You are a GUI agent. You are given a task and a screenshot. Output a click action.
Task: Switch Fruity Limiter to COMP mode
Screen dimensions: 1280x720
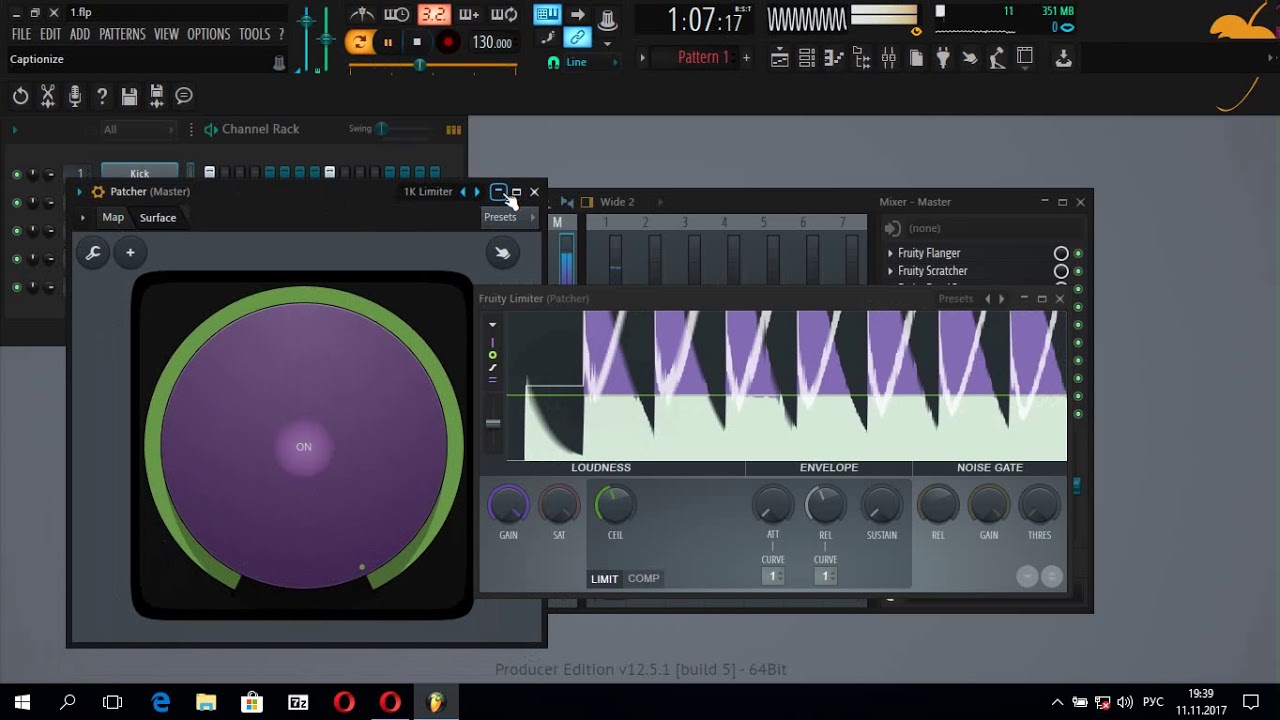pos(643,579)
